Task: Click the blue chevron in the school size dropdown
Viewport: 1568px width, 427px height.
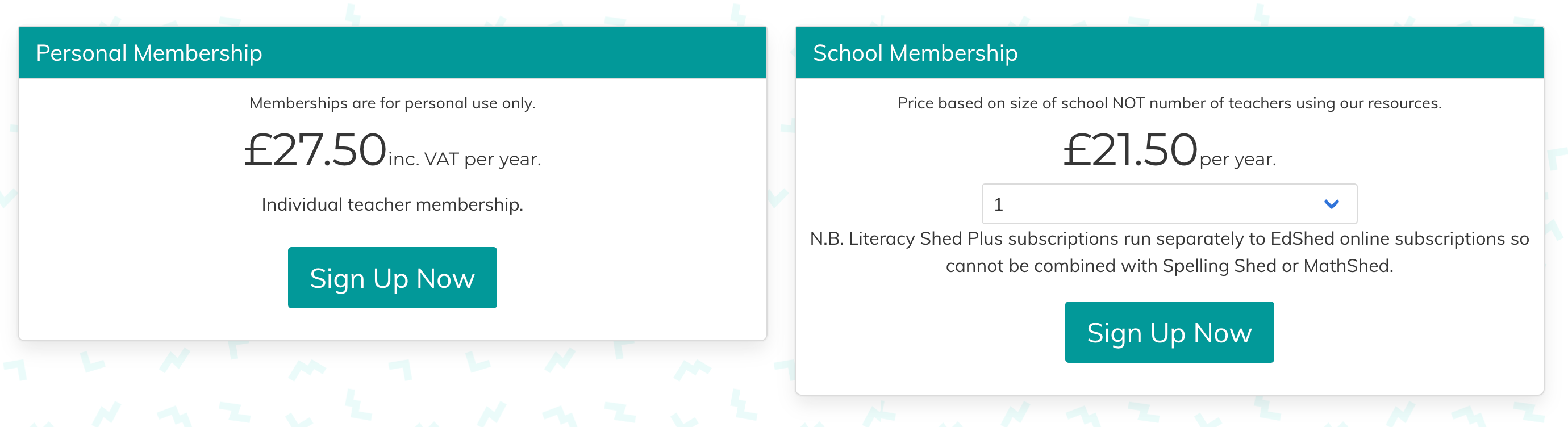Action: click(1331, 204)
